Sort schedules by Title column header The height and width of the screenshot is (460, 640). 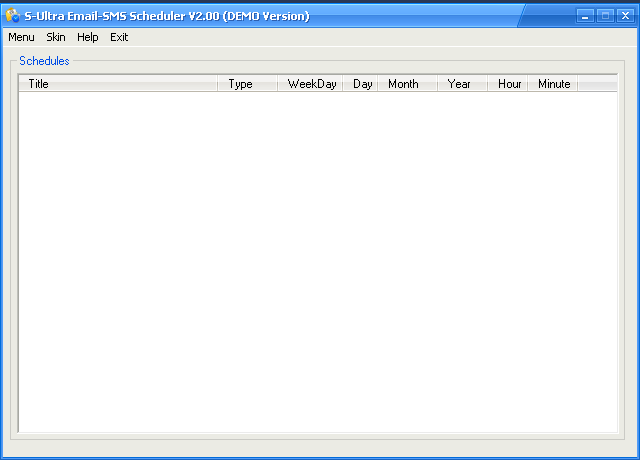(118, 84)
